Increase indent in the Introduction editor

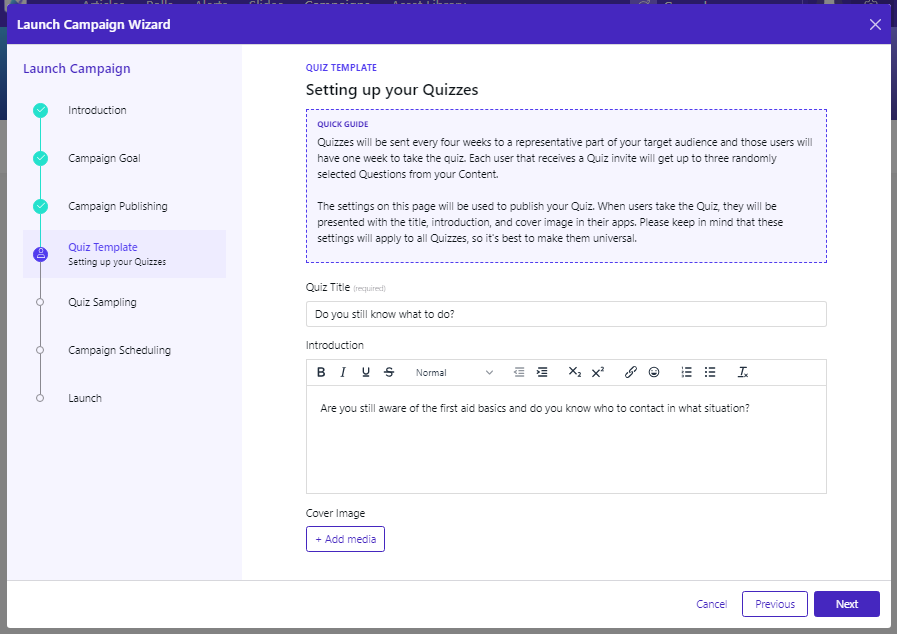pyautogui.click(x=542, y=372)
